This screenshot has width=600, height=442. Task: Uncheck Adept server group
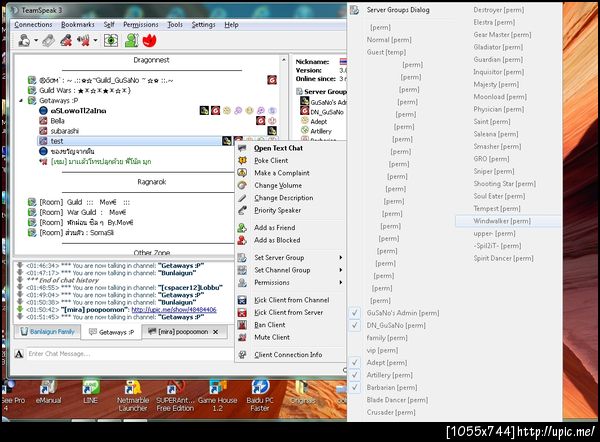355,362
